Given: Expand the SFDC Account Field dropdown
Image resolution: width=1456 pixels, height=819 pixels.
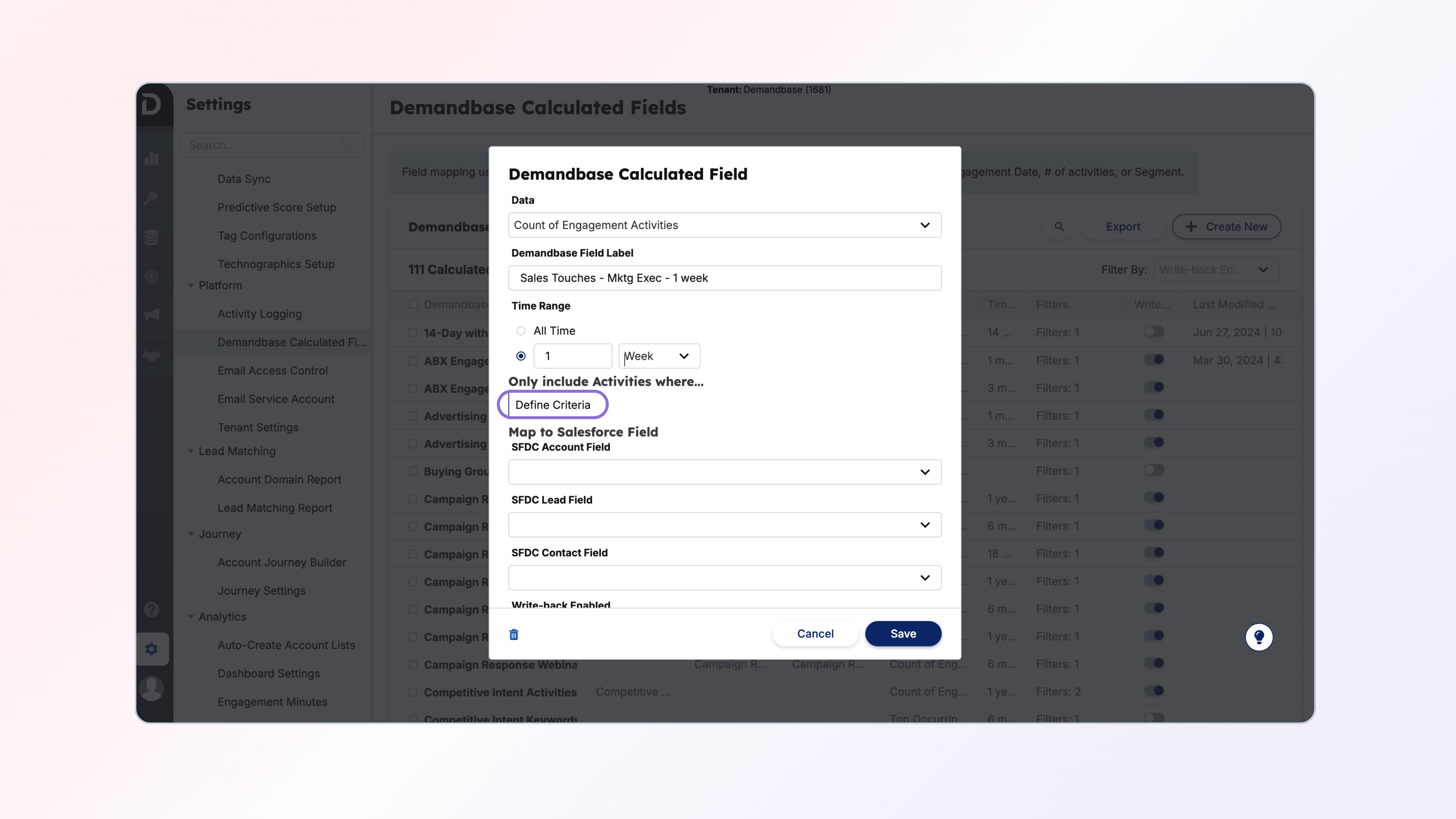Looking at the screenshot, I should [724, 472].
